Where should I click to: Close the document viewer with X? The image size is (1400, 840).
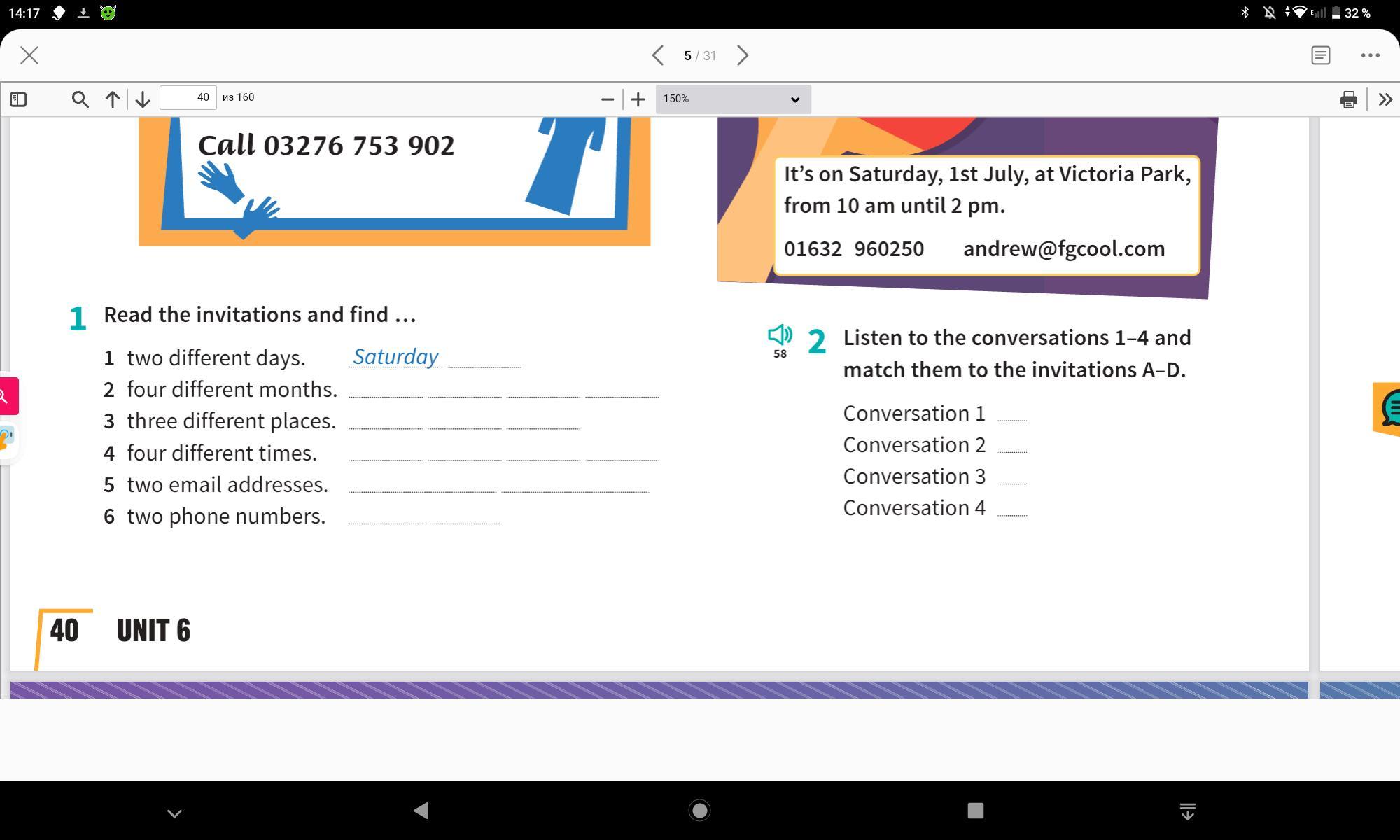click(x=29, y=55)
